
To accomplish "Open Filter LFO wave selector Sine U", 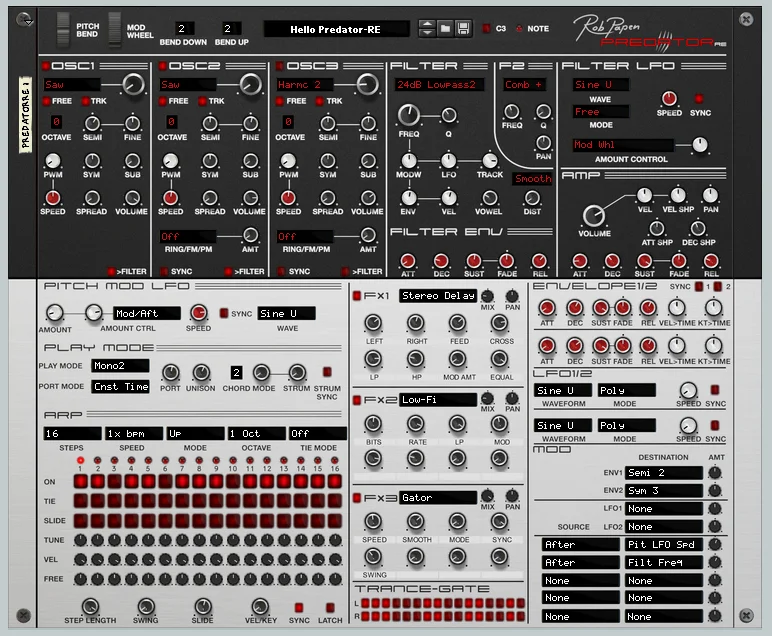I will point(601,85).
